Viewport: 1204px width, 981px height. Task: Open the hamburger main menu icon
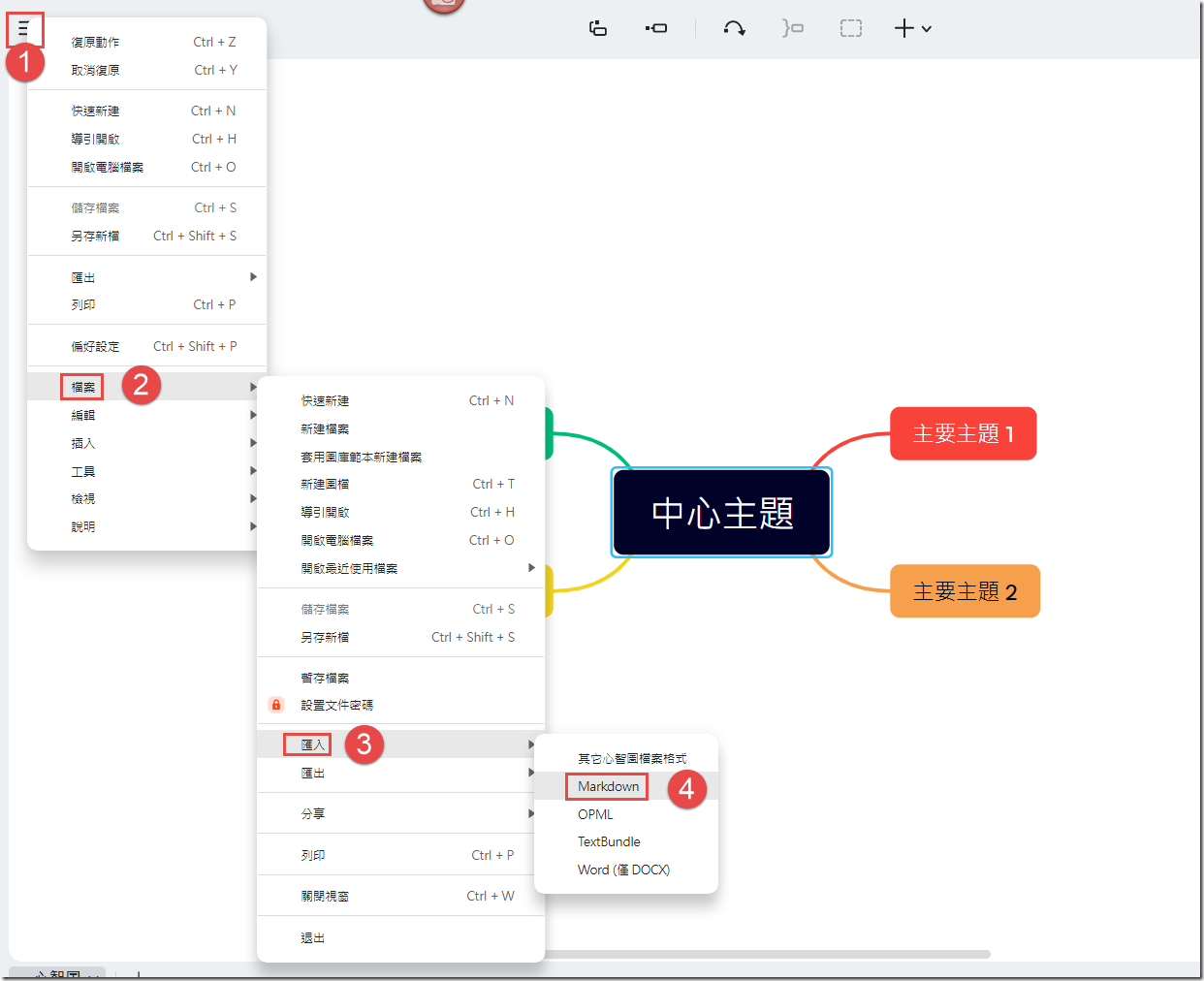[24, 29]
